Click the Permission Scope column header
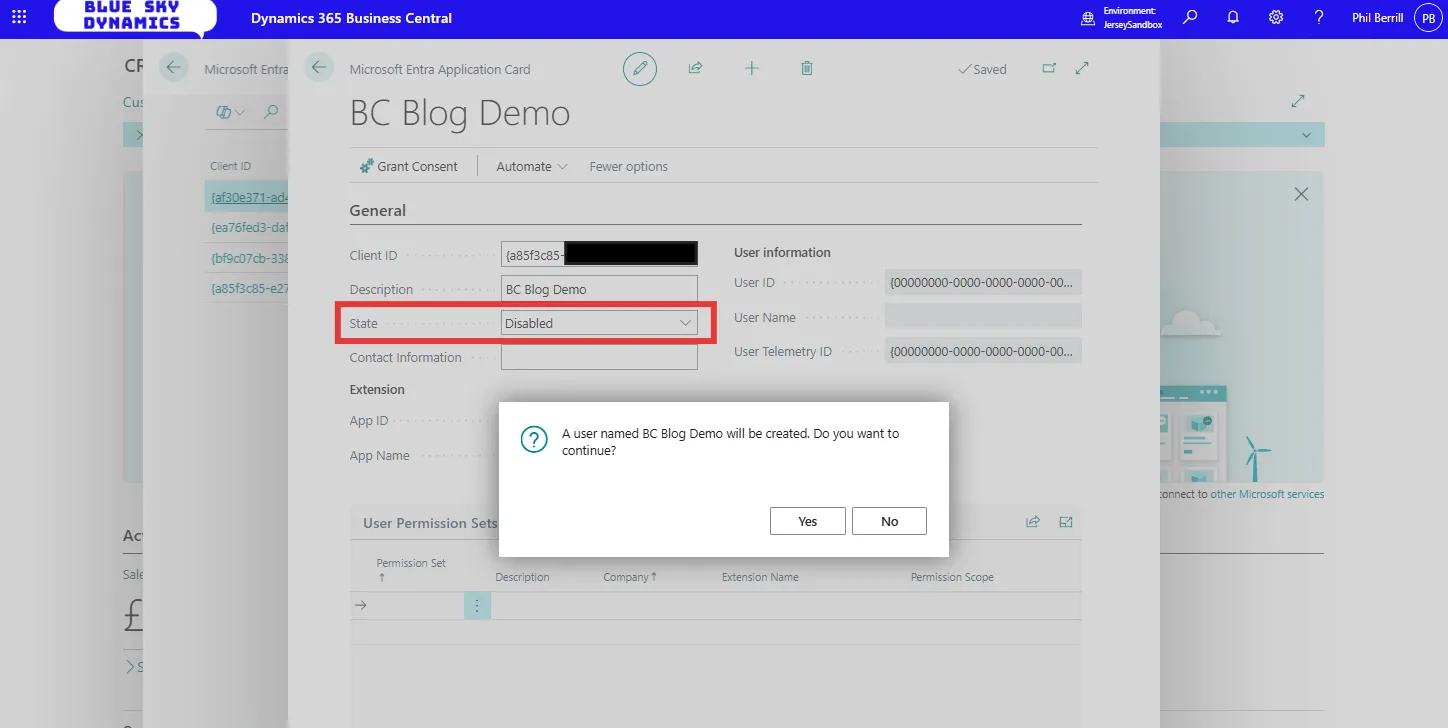The image size is (1448, 728). [952, 577]
